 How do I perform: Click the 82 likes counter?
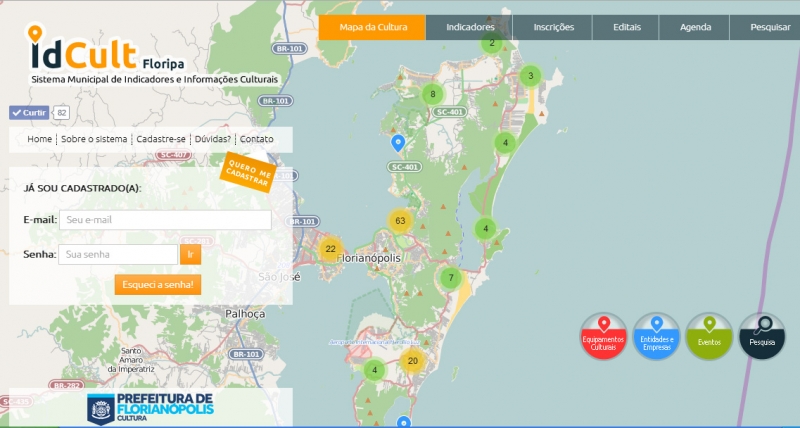coord(62,113)
